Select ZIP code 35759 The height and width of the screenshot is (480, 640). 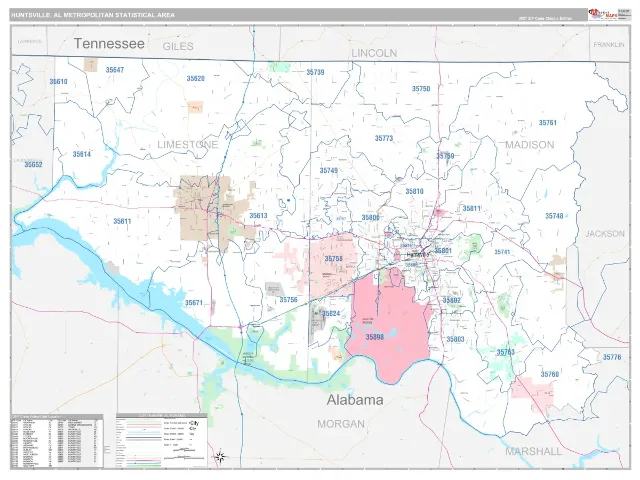[x=445, y=156]
